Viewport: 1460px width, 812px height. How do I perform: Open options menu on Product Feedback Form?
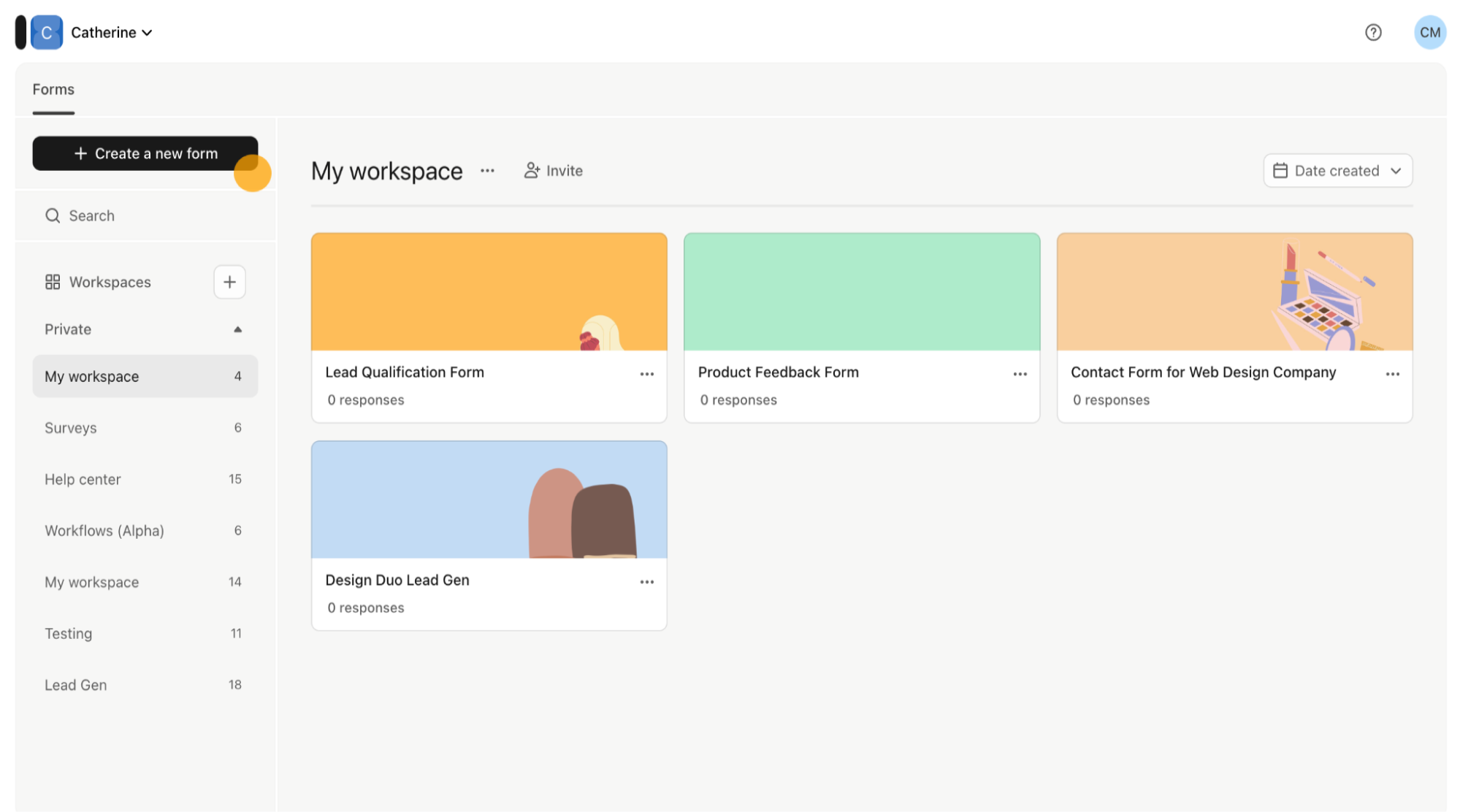[x=1020, y=373]
